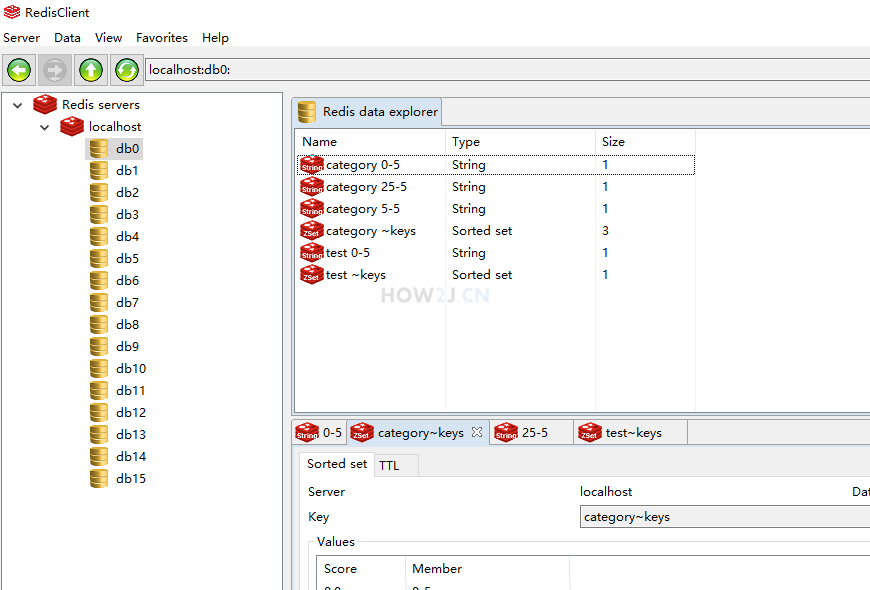Select the db0 database icon

click(x=99, y=149)
